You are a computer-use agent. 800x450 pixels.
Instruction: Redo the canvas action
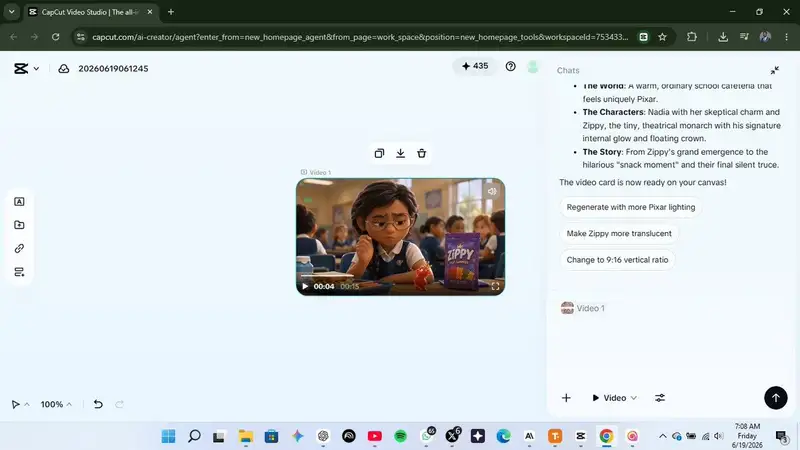[x=119, y=404]
